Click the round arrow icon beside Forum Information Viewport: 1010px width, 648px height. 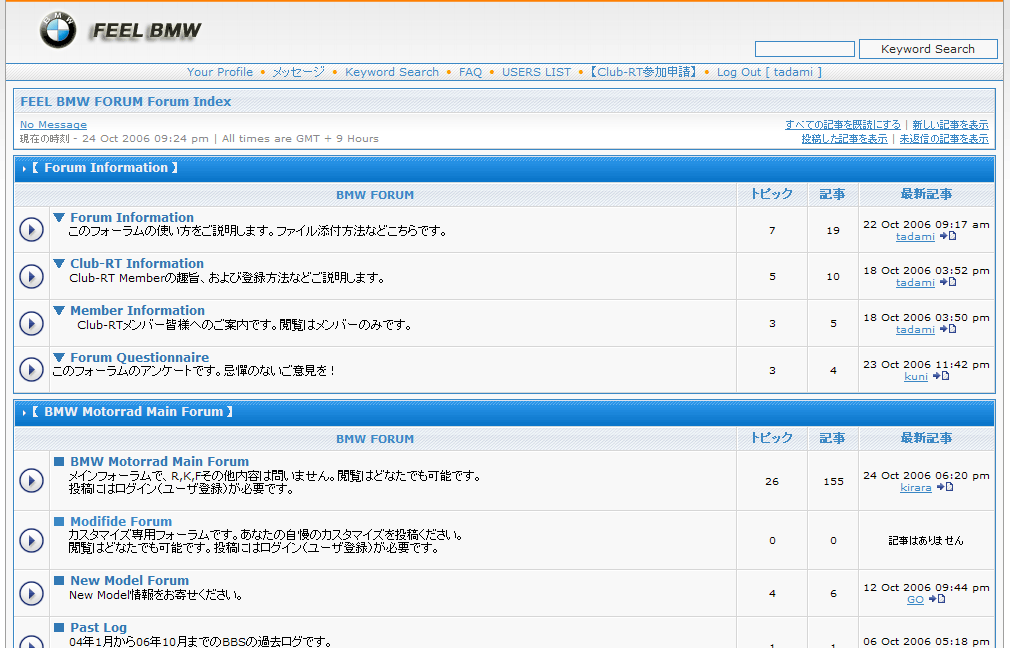31,229
